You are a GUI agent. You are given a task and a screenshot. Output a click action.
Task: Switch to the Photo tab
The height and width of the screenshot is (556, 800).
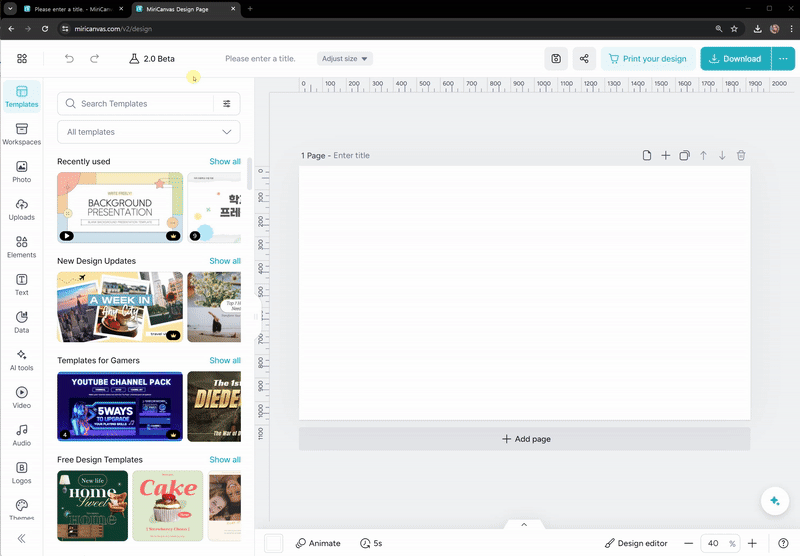21,171
